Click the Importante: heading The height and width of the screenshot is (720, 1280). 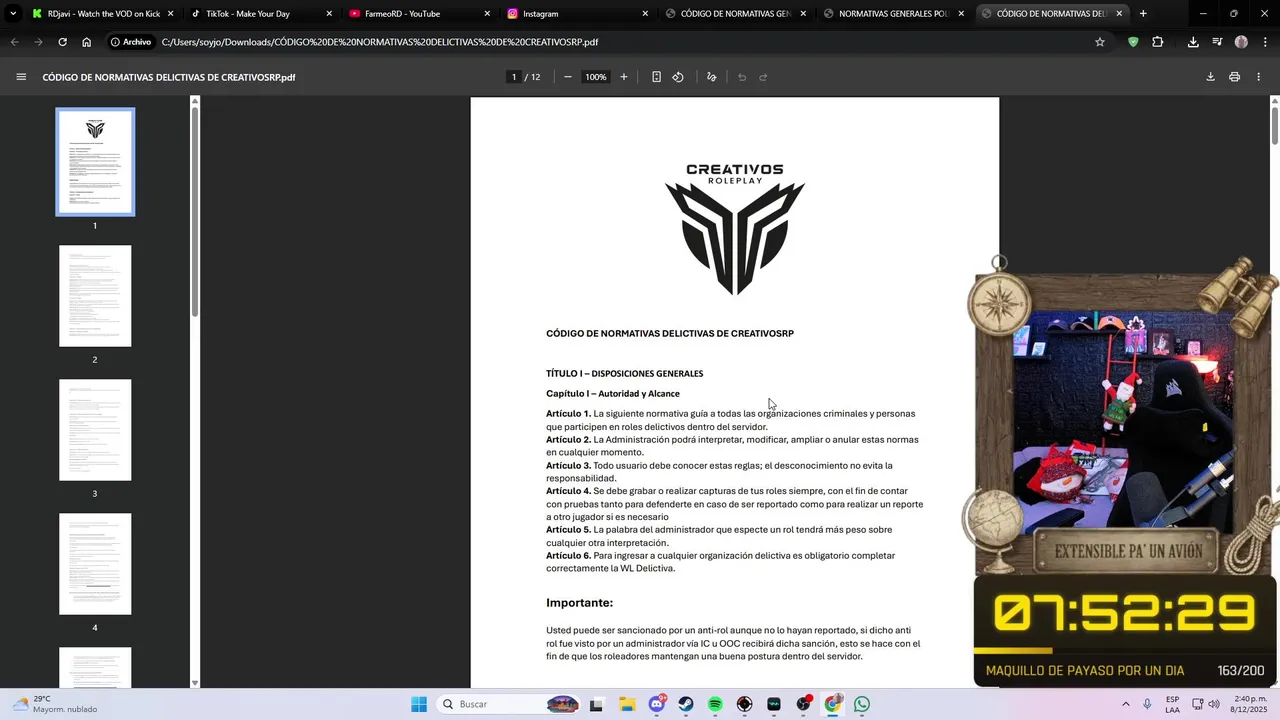point(579,603)
